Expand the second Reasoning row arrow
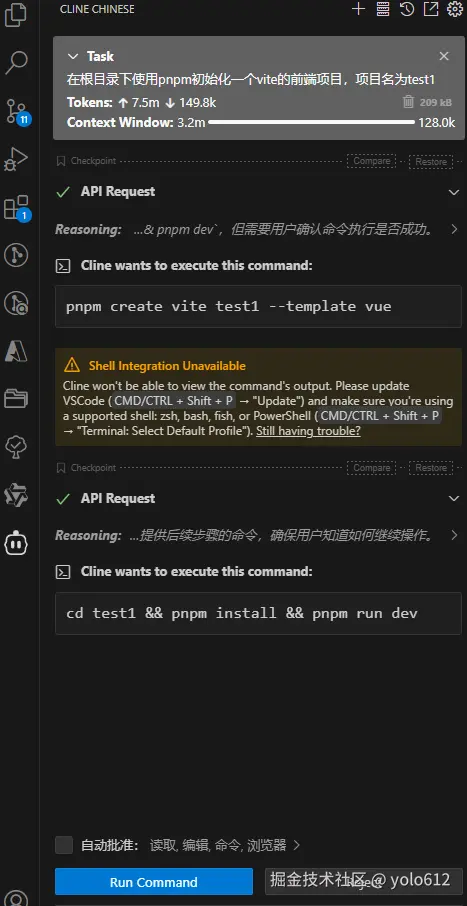467x906 pixels. tap(454, 536)
